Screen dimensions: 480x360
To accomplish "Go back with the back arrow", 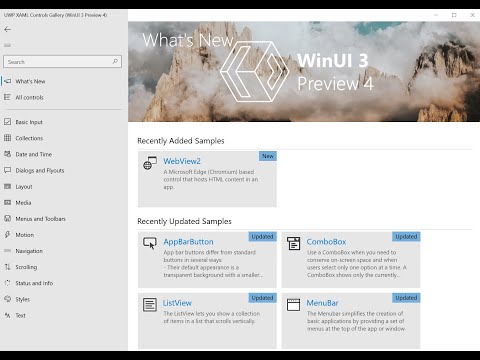I will click(x=7, y=30).
